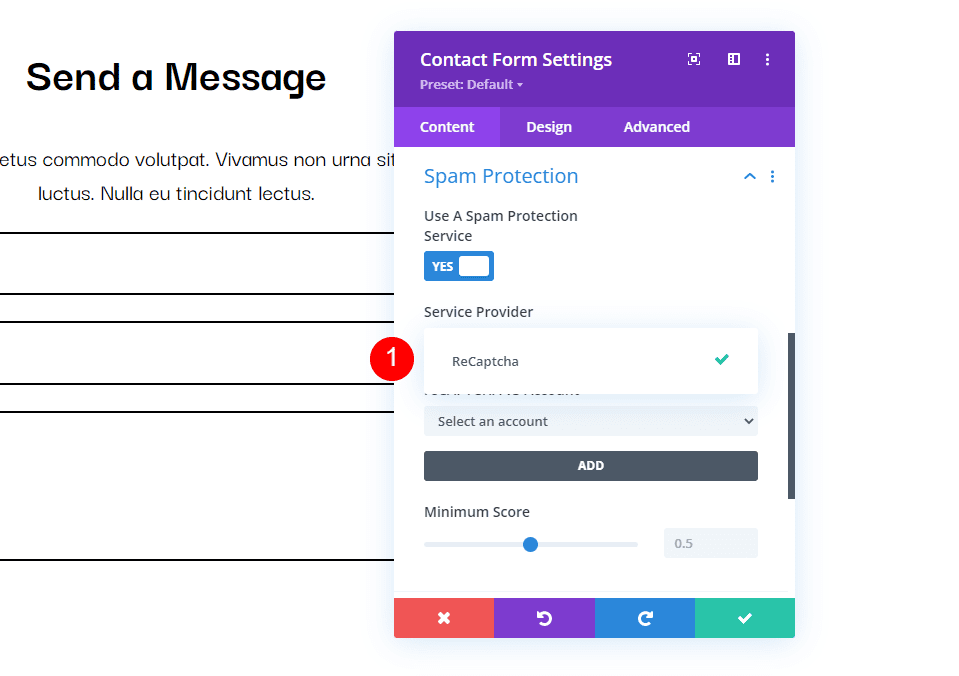Click the red step 1 marker
Screen dimensions: 959x676
392,359
